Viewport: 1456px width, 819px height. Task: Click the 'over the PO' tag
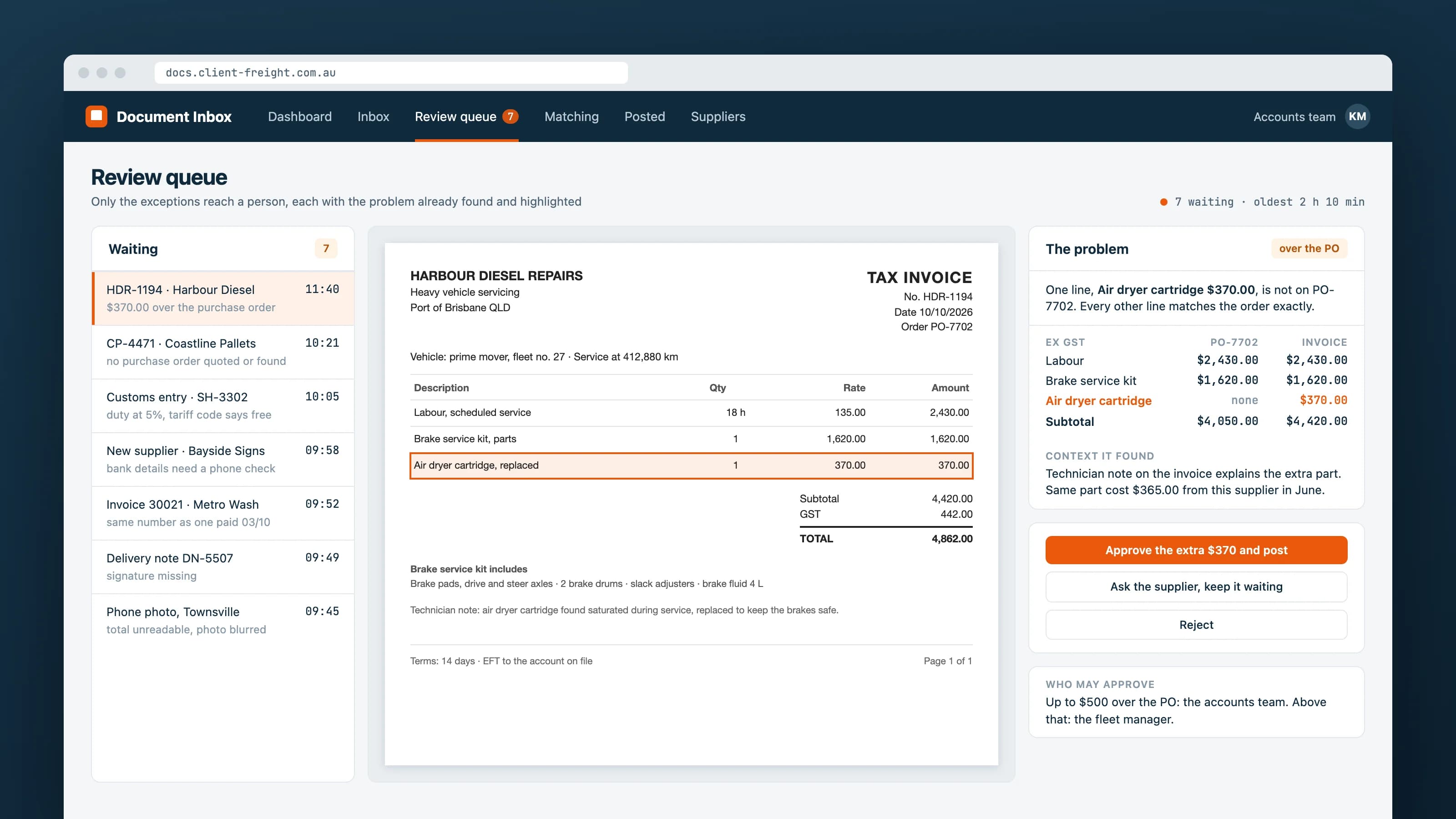point(1309,249)
